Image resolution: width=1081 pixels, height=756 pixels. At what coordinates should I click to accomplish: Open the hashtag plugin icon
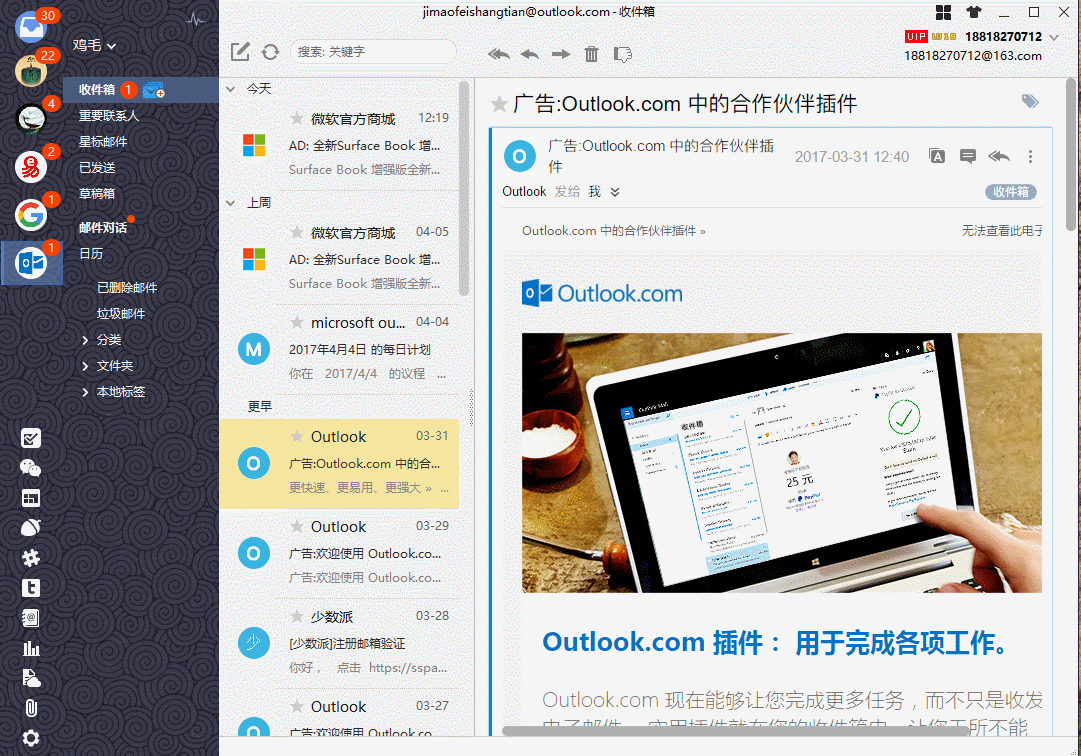pyautogui.click(x=31, y=558)
